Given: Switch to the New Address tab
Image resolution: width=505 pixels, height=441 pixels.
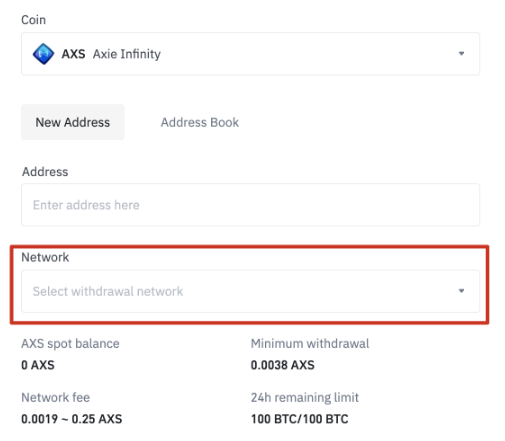Looking at the screenshot, I should click(x=73, y=122).
